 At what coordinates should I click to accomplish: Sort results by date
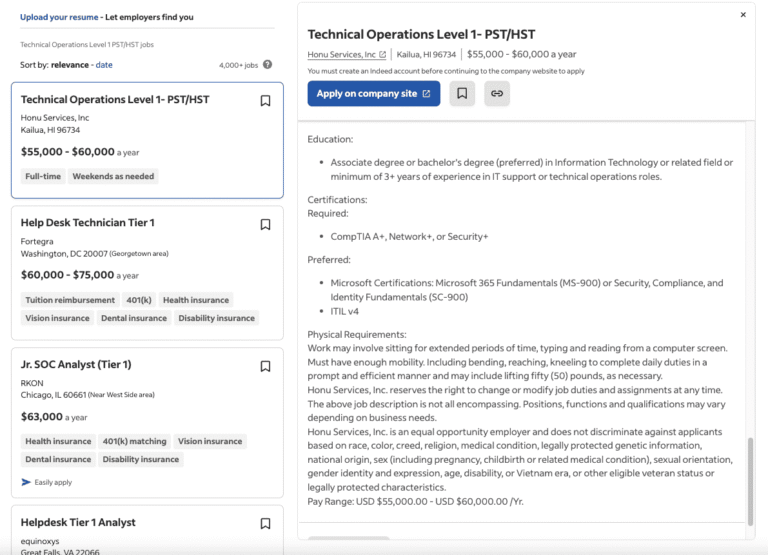(104, 65)
